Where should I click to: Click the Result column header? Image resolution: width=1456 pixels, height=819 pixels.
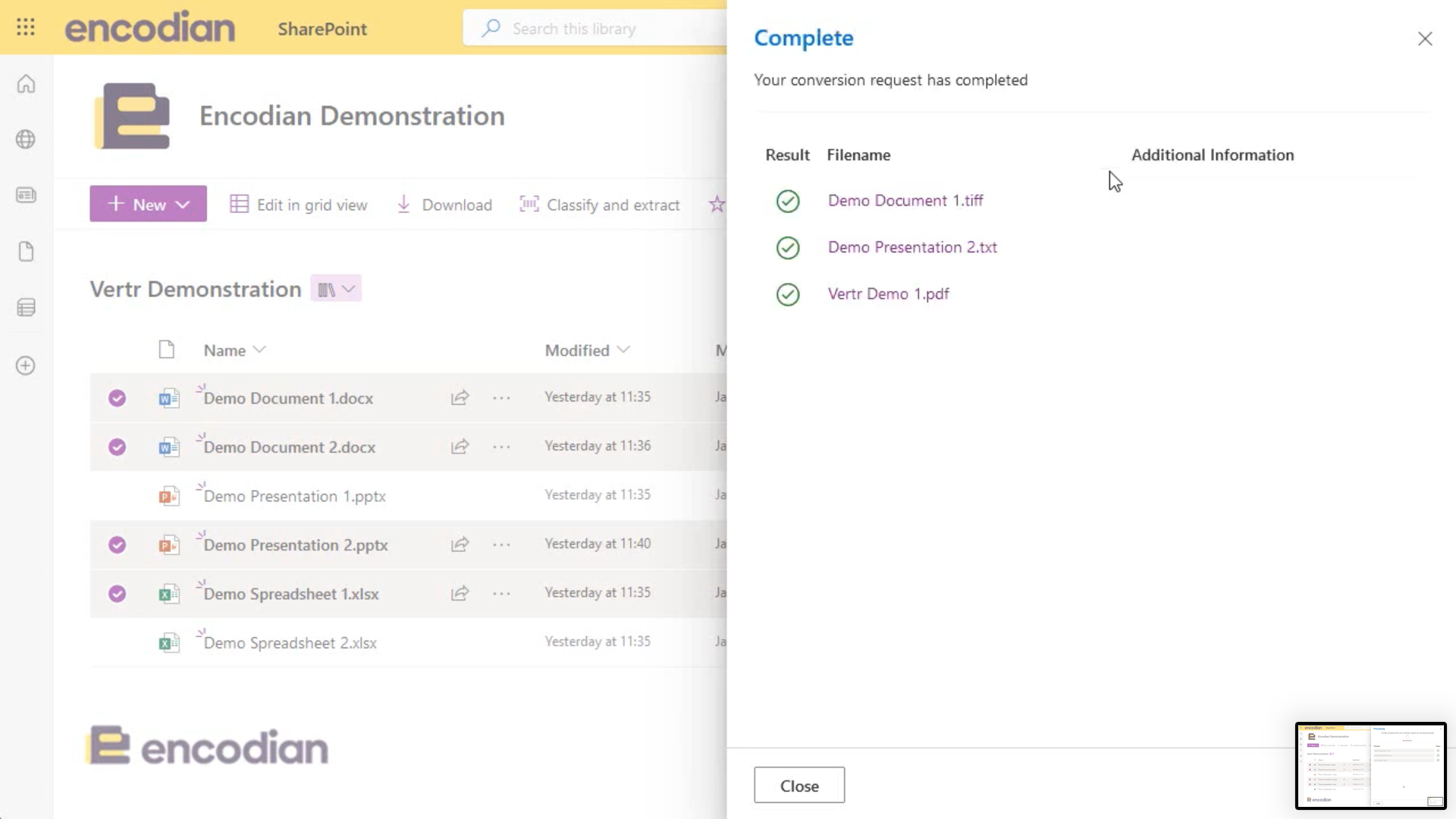[x=787, y=155]
